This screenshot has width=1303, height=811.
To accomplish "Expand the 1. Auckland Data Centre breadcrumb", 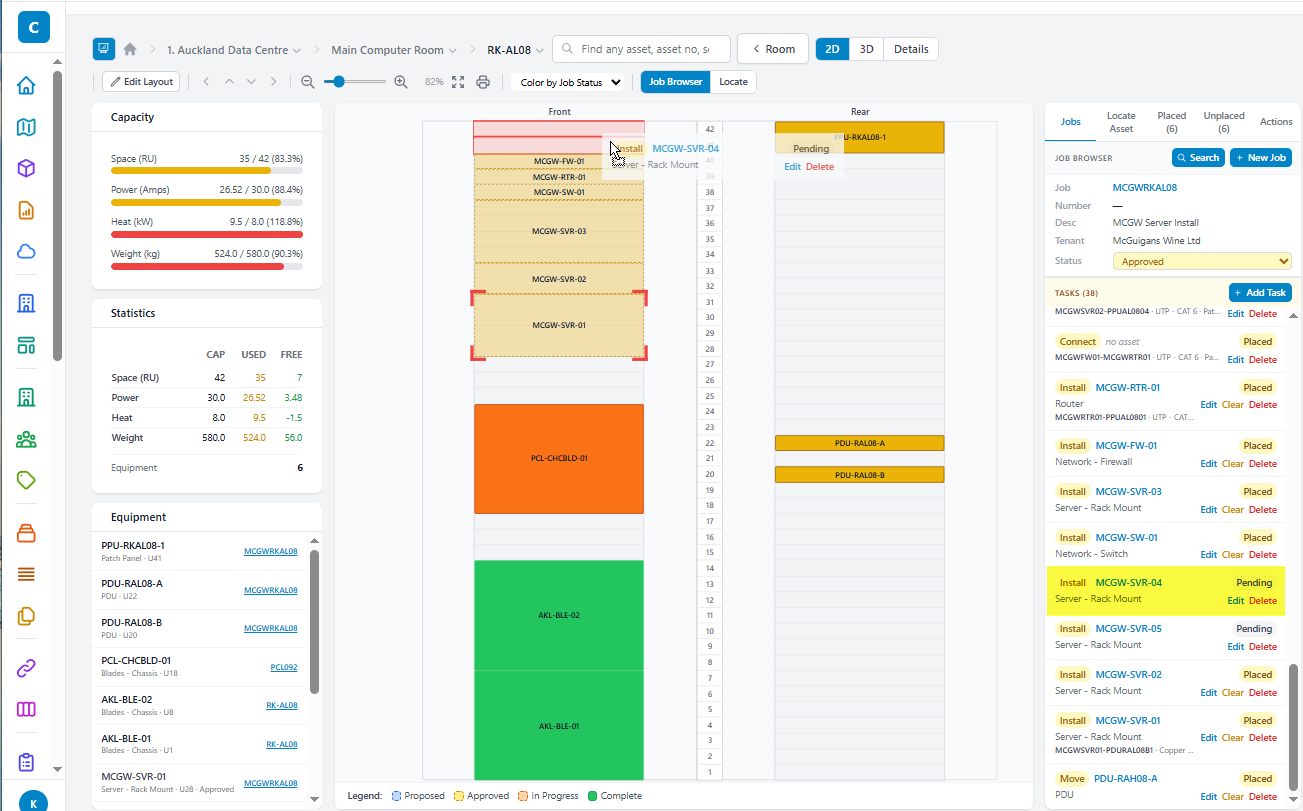I will [x=234, y=50].
